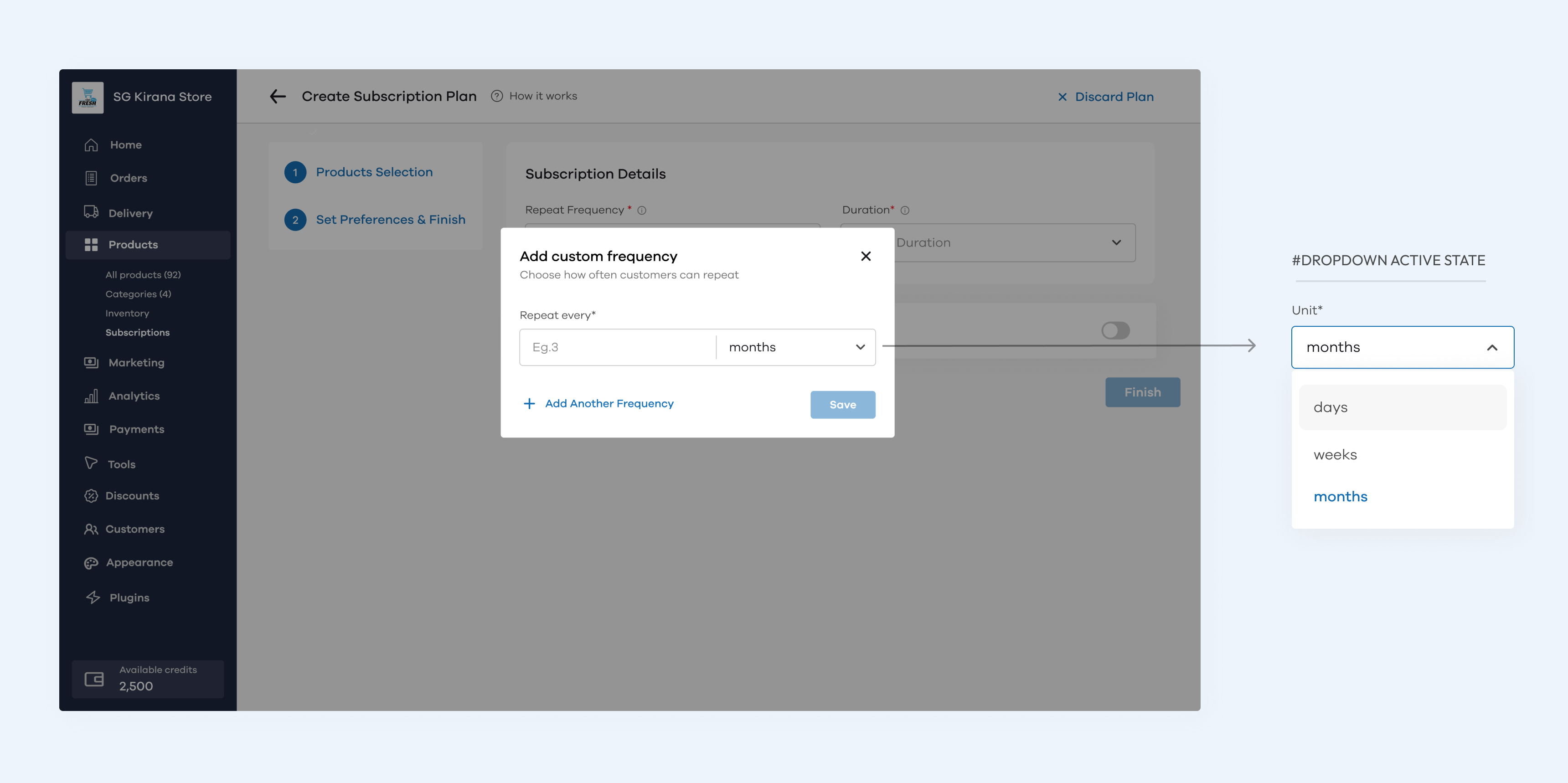Image resolution: width=1568 pixels, height=783 pixels.
Task: Click the Plugins lightning bolt icon
Action: 93,598
